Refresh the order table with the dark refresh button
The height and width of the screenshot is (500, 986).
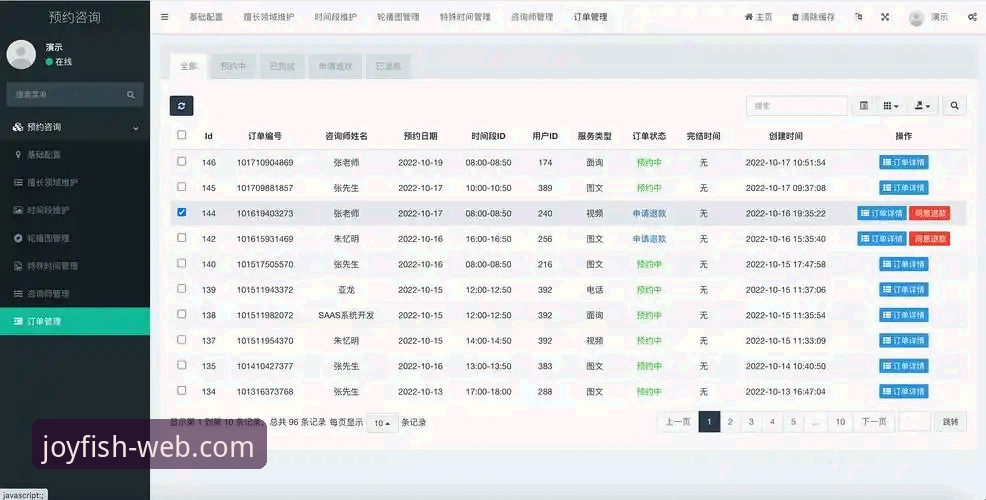(181, 106)
